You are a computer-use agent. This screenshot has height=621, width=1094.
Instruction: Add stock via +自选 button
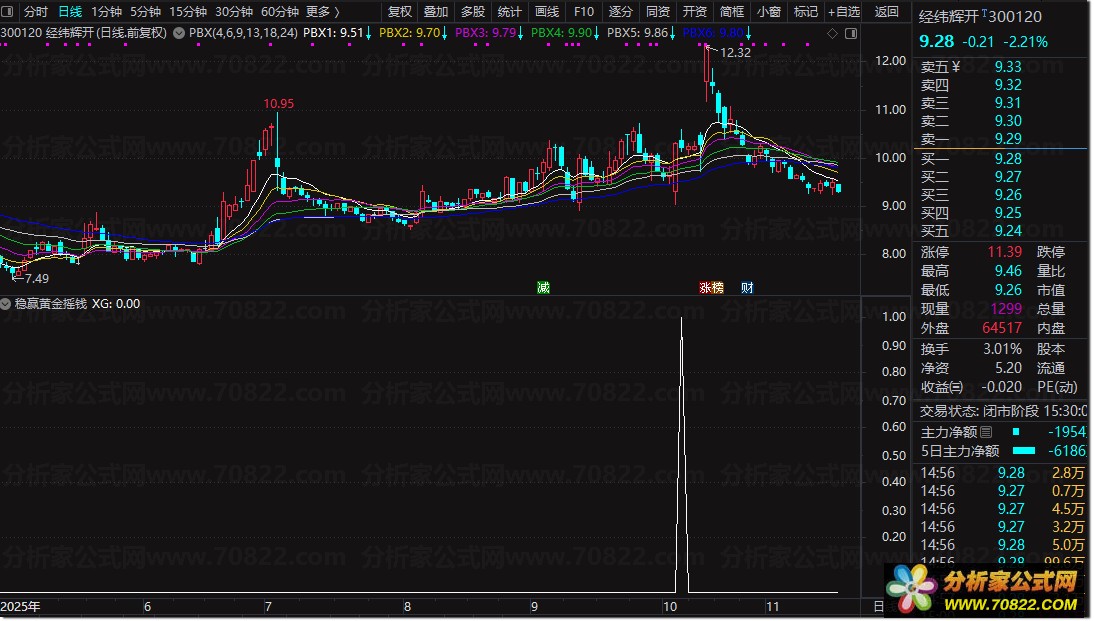[x=843, y=12]
